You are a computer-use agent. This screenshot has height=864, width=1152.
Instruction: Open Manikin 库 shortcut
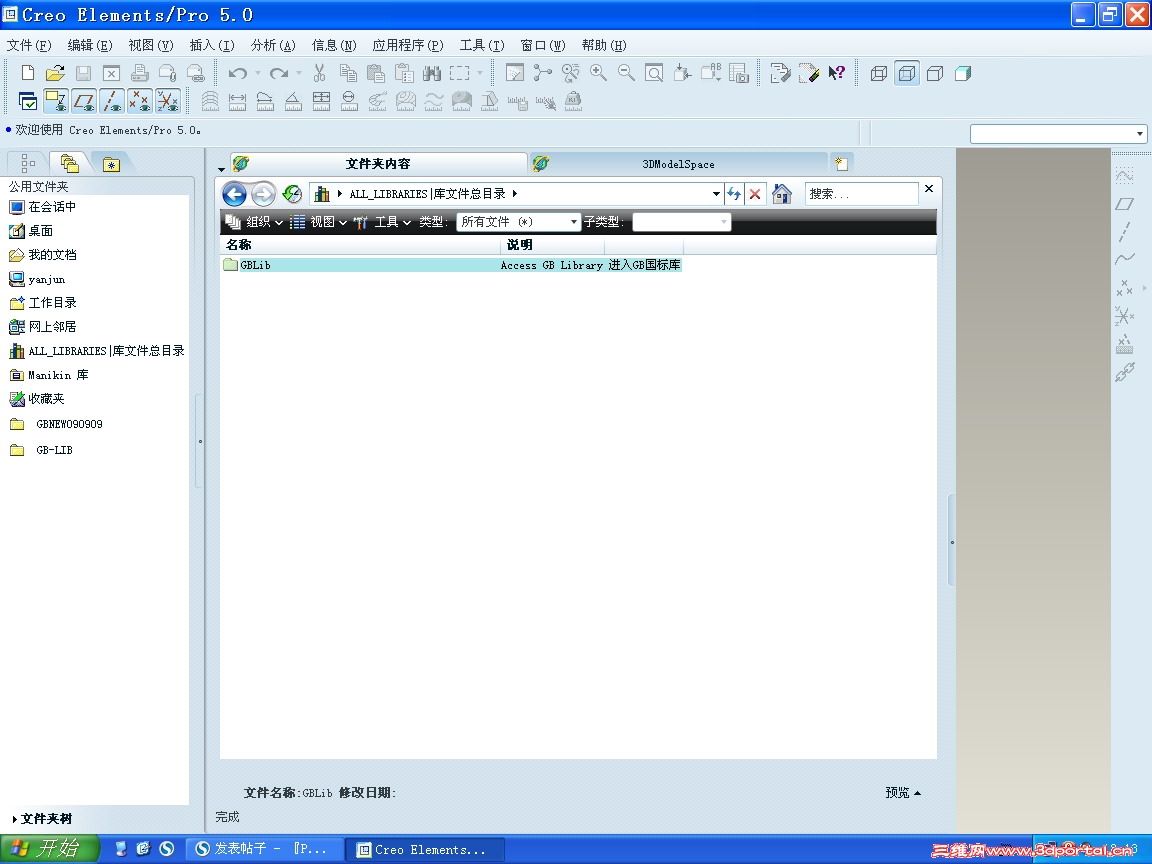[x=48, y=375]
